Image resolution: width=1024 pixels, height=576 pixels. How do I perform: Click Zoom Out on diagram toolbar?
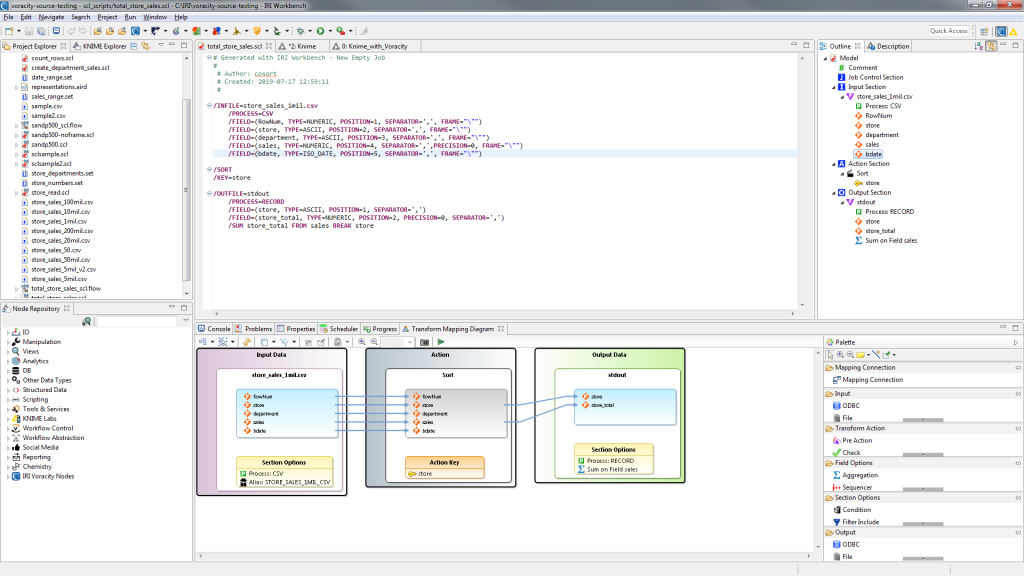pyautogui.click(x=374, y=342)
